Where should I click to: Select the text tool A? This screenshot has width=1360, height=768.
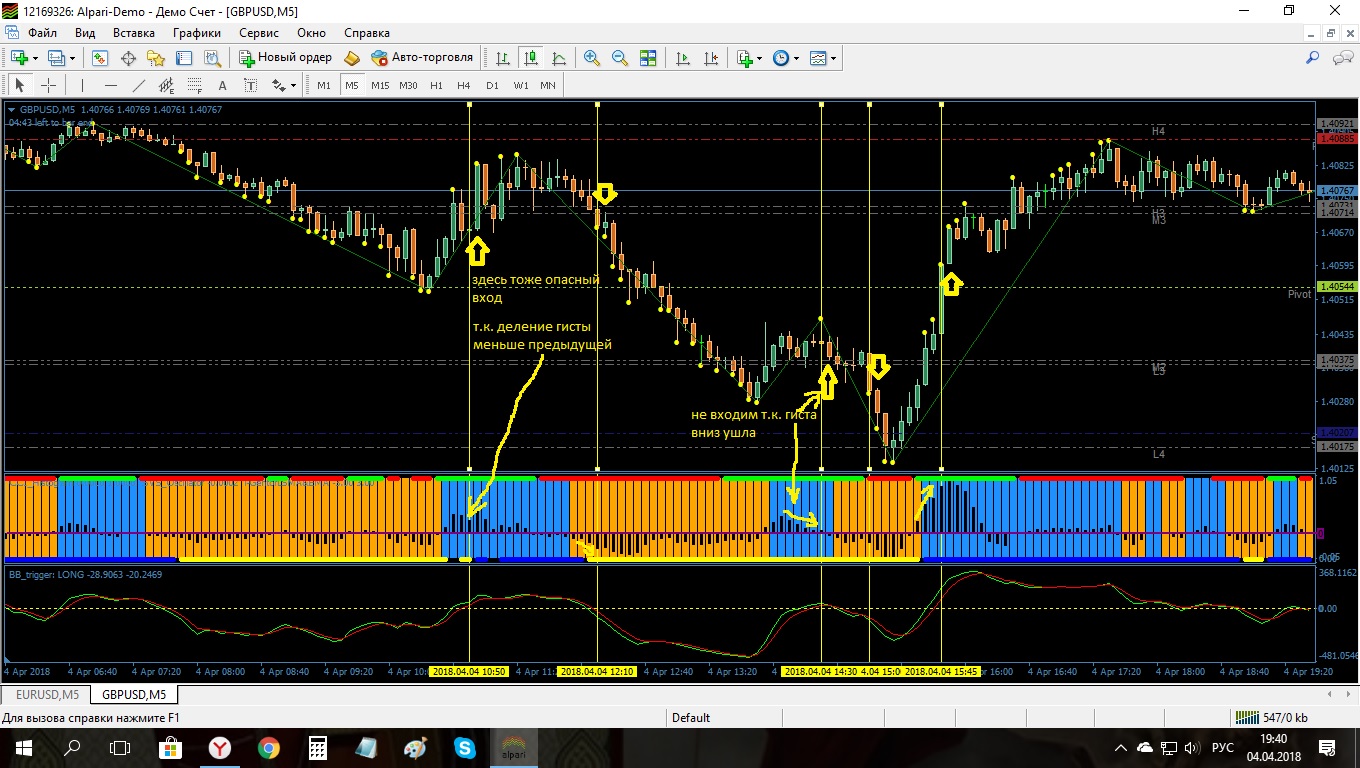[222, 85]
